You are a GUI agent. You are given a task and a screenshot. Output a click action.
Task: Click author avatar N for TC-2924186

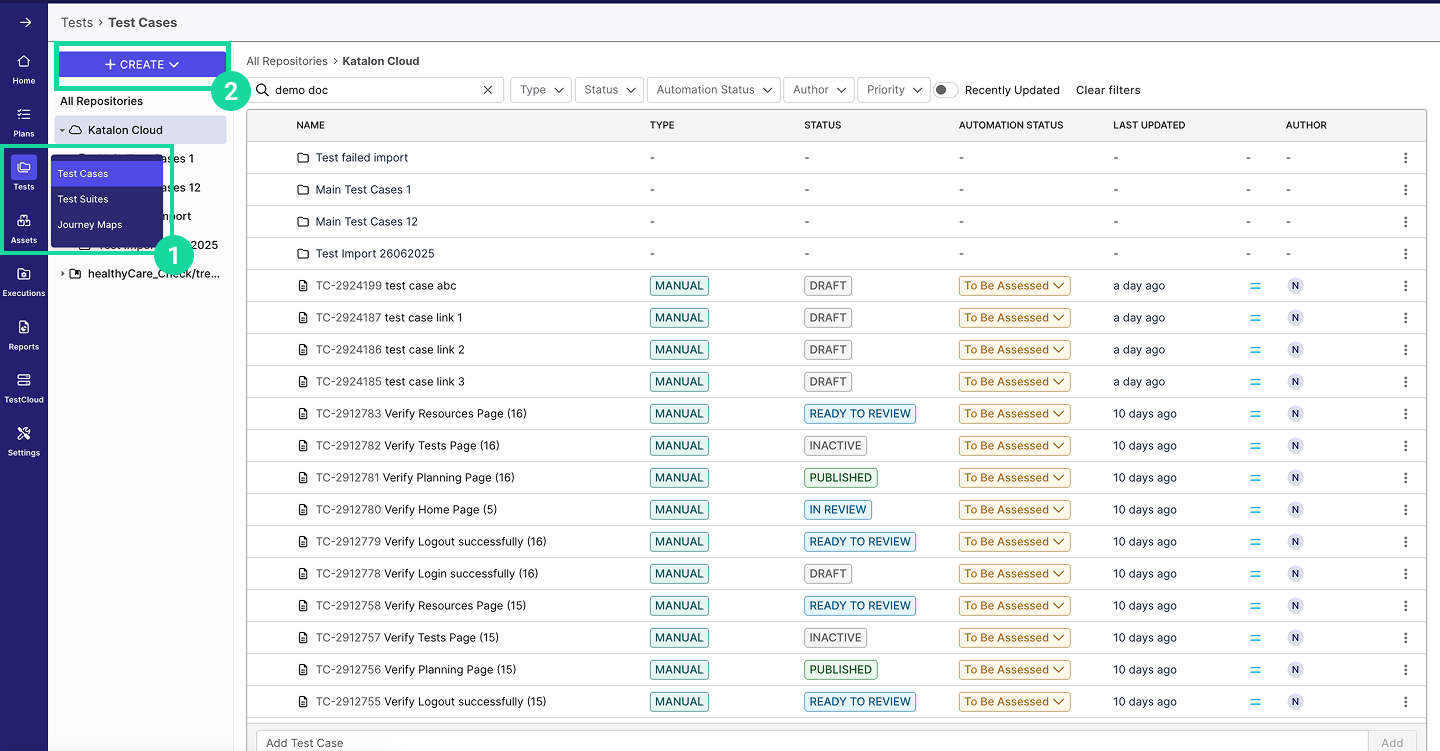[x=1295, y=350]
